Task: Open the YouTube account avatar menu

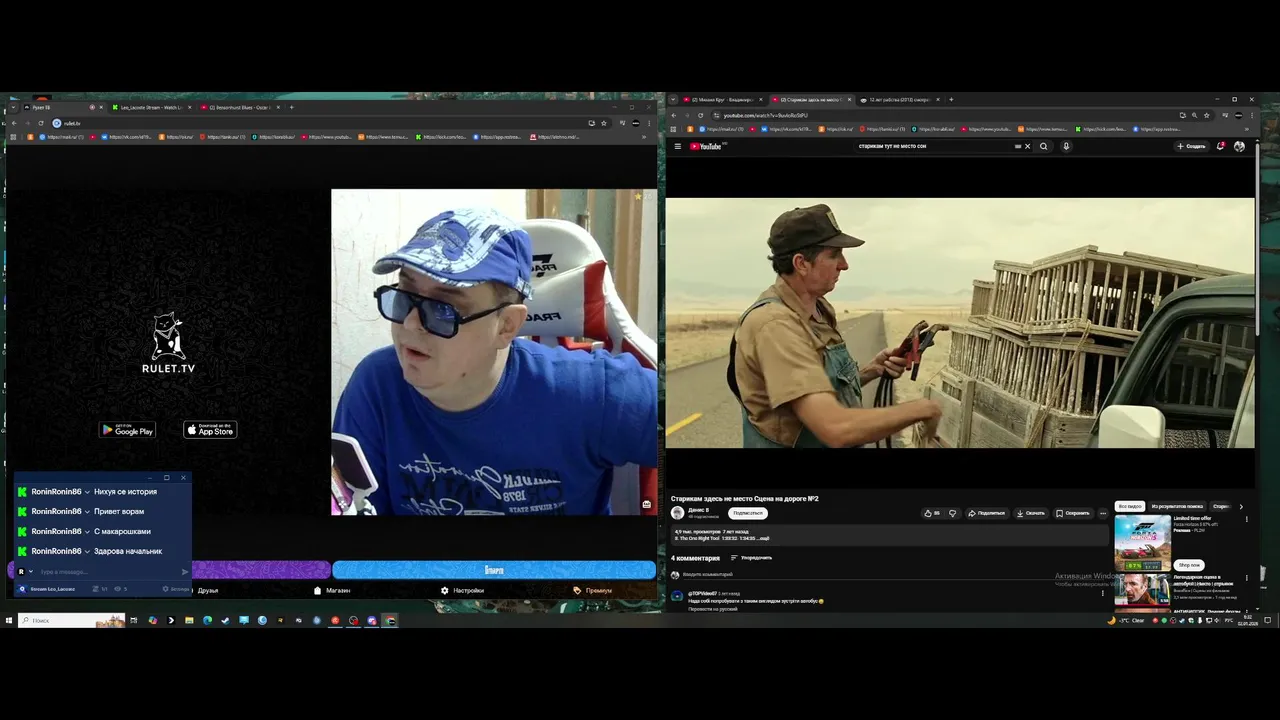Action: [1240, 146]
